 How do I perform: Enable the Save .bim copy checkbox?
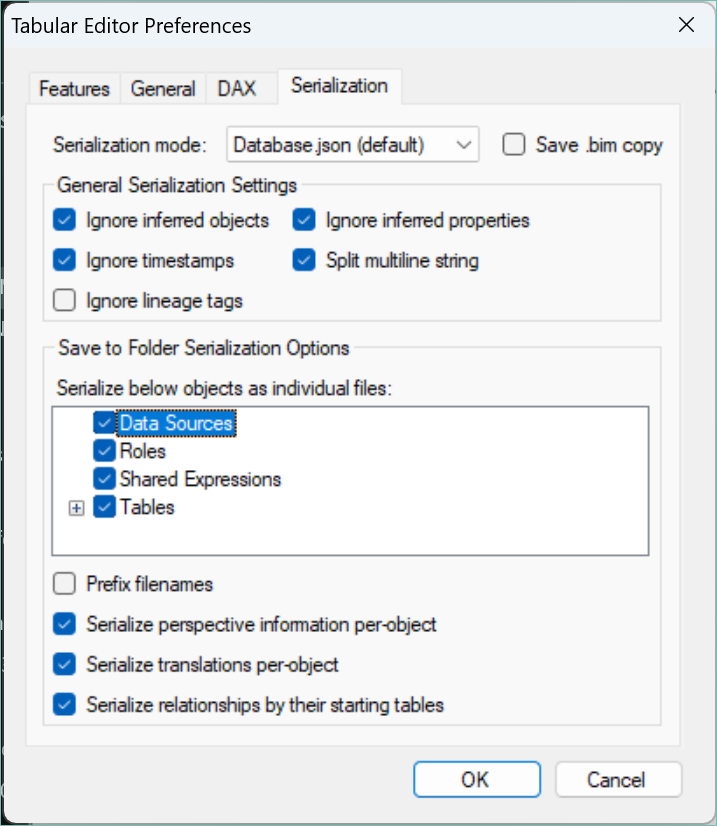click(x=514, y=145)
